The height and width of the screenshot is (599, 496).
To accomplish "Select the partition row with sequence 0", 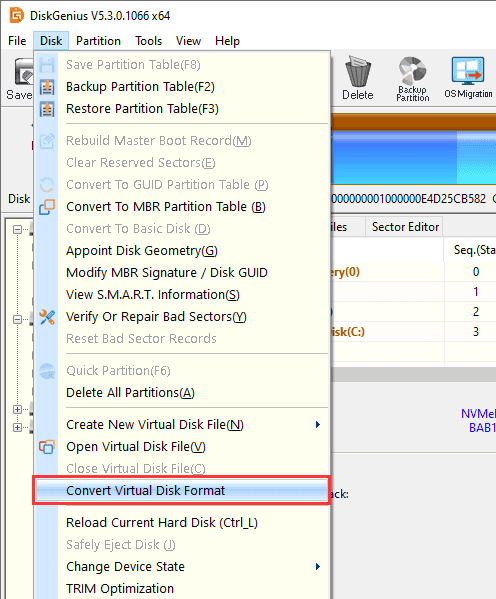I will [x=413, y=272].
